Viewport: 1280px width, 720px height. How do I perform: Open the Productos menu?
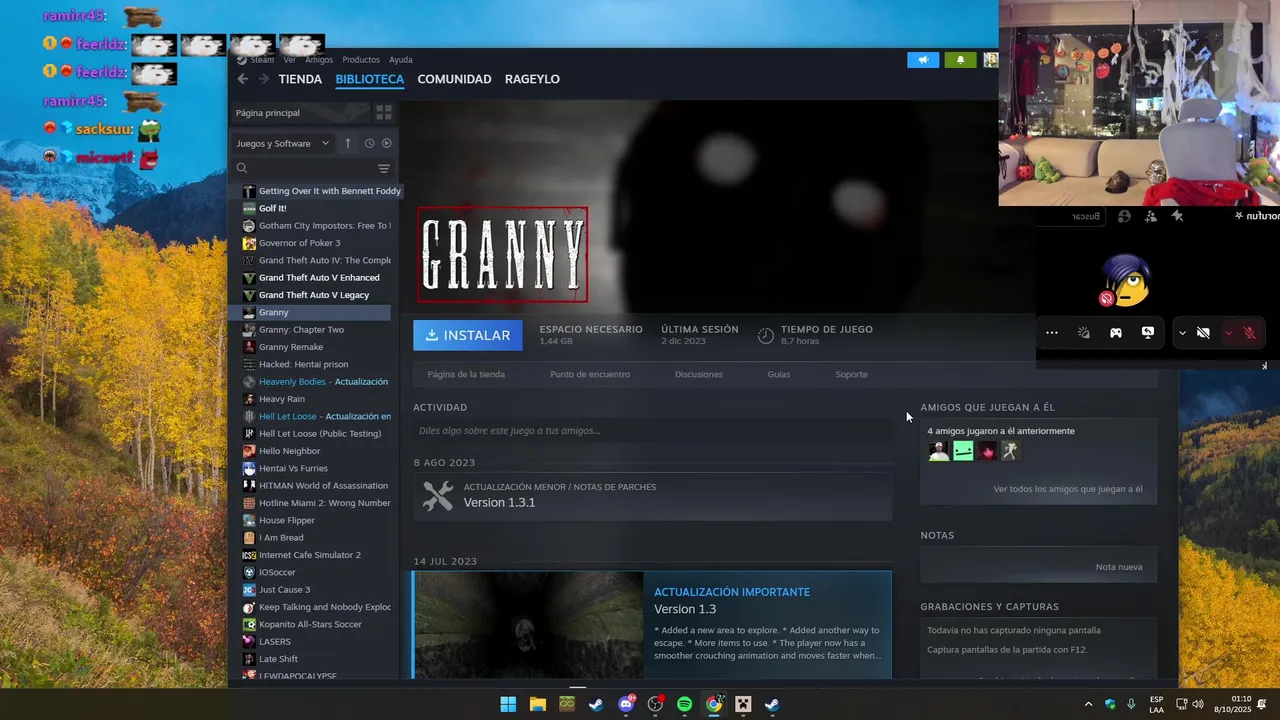point(361,60)
